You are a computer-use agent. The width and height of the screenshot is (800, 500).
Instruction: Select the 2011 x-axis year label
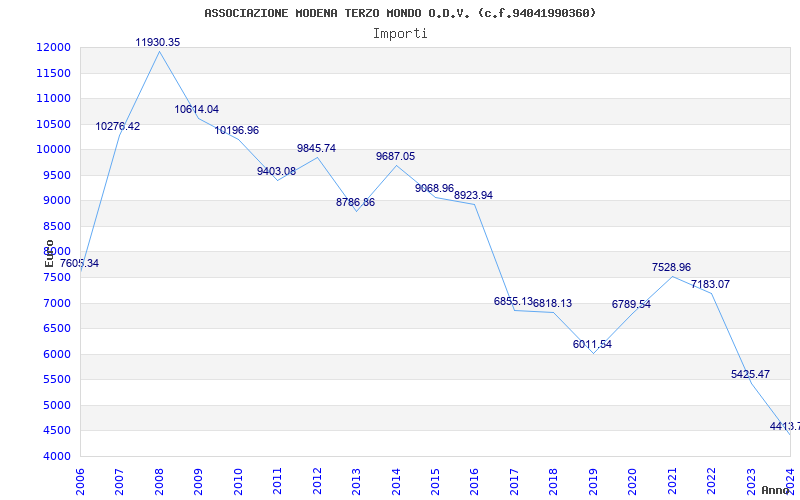click(278, 482)
